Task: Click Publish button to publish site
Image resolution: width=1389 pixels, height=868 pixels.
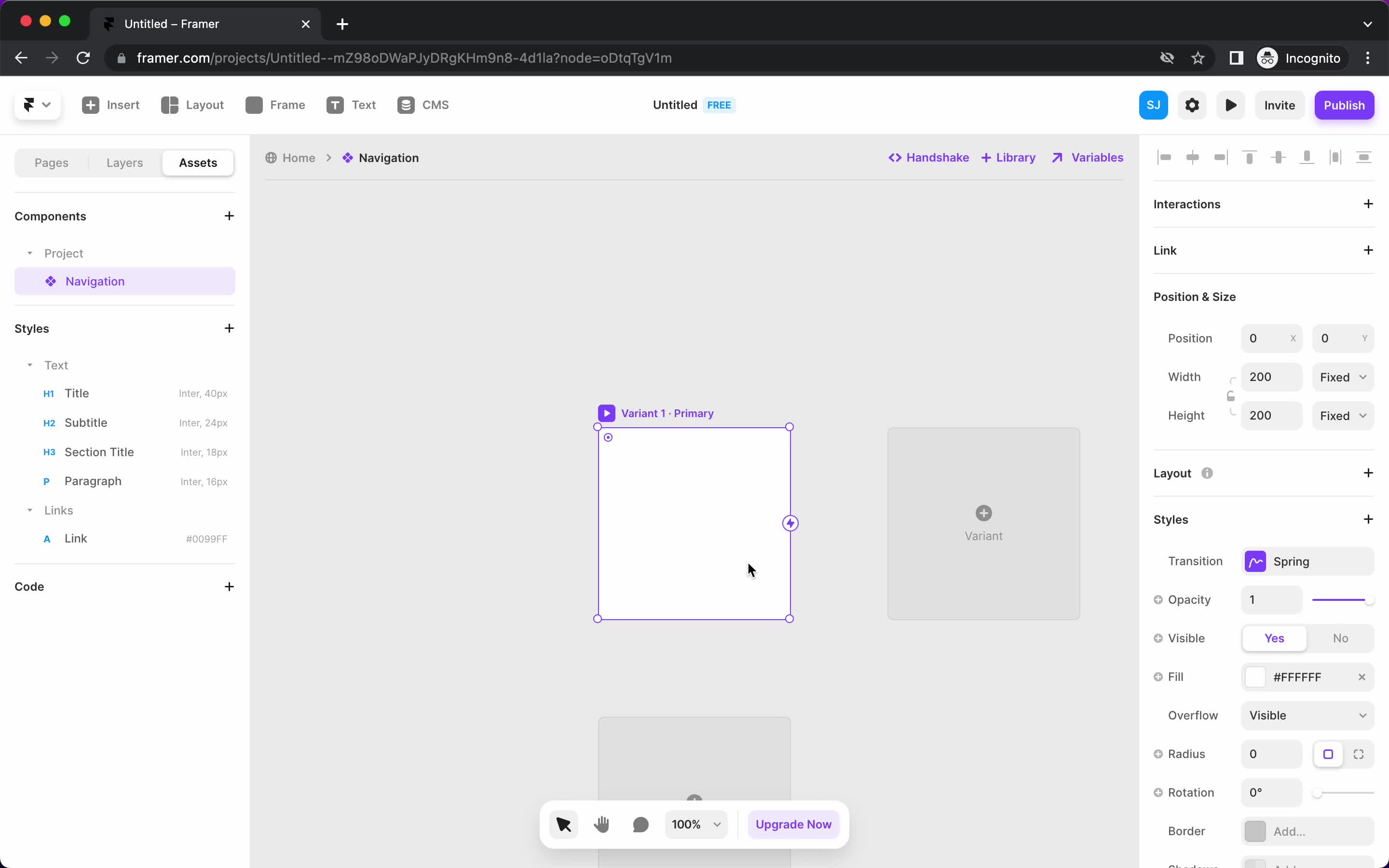Action: click(x=1344, y=105)
